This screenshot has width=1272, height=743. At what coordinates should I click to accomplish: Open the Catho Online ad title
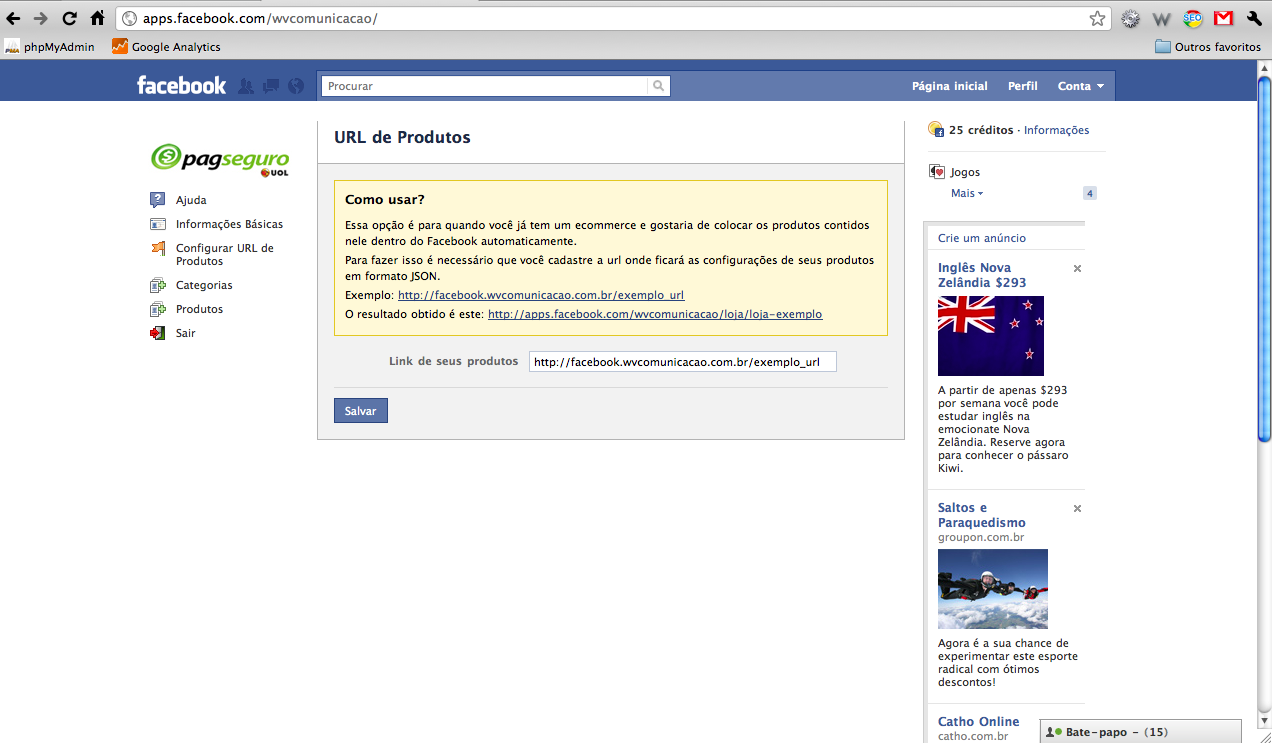979,721
